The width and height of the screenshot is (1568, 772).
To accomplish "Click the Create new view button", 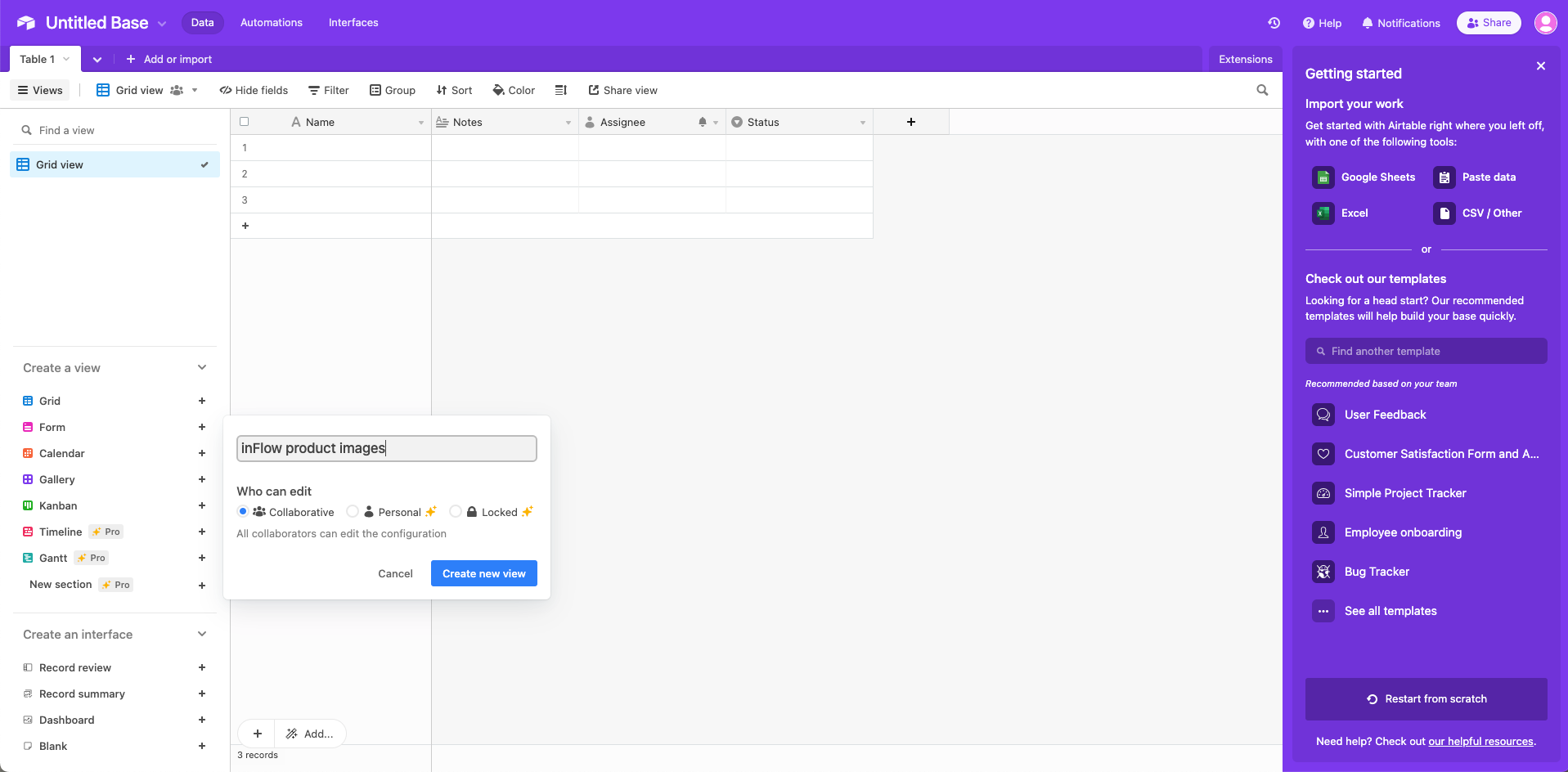I will coord(483,573).
